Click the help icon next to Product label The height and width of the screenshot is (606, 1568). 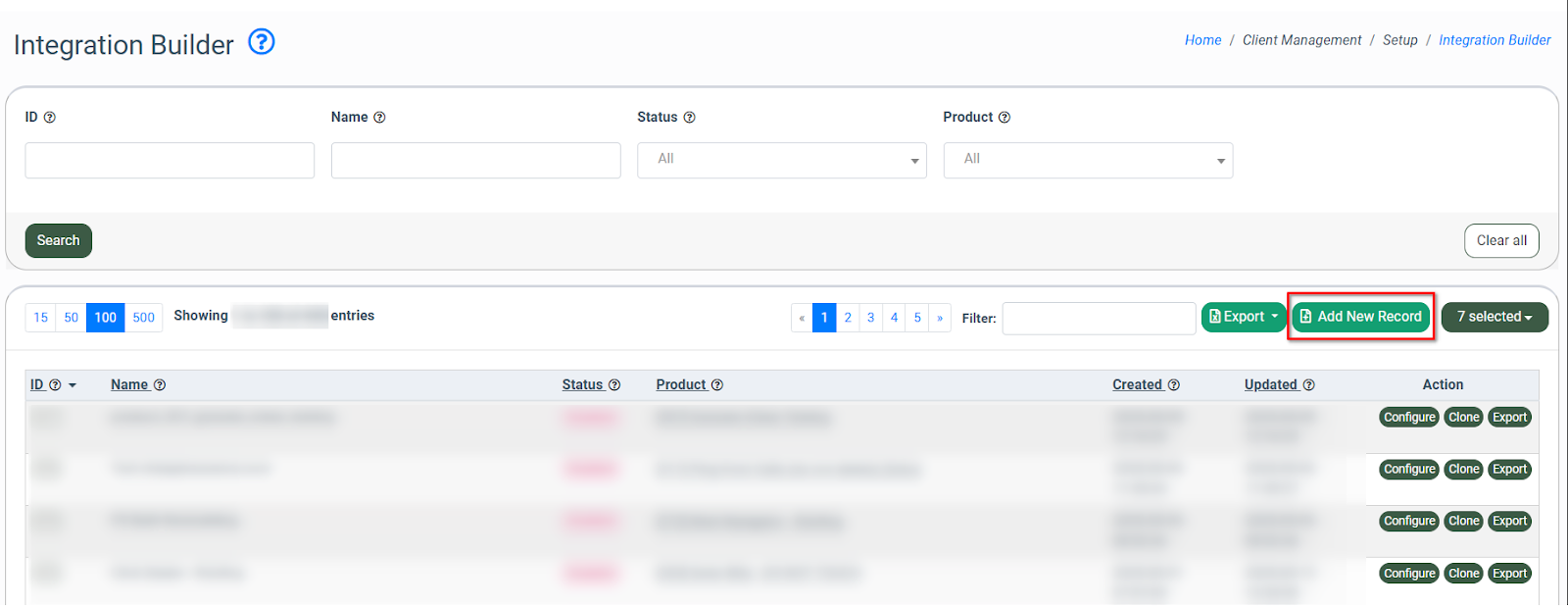click(x=1004, y=118)
